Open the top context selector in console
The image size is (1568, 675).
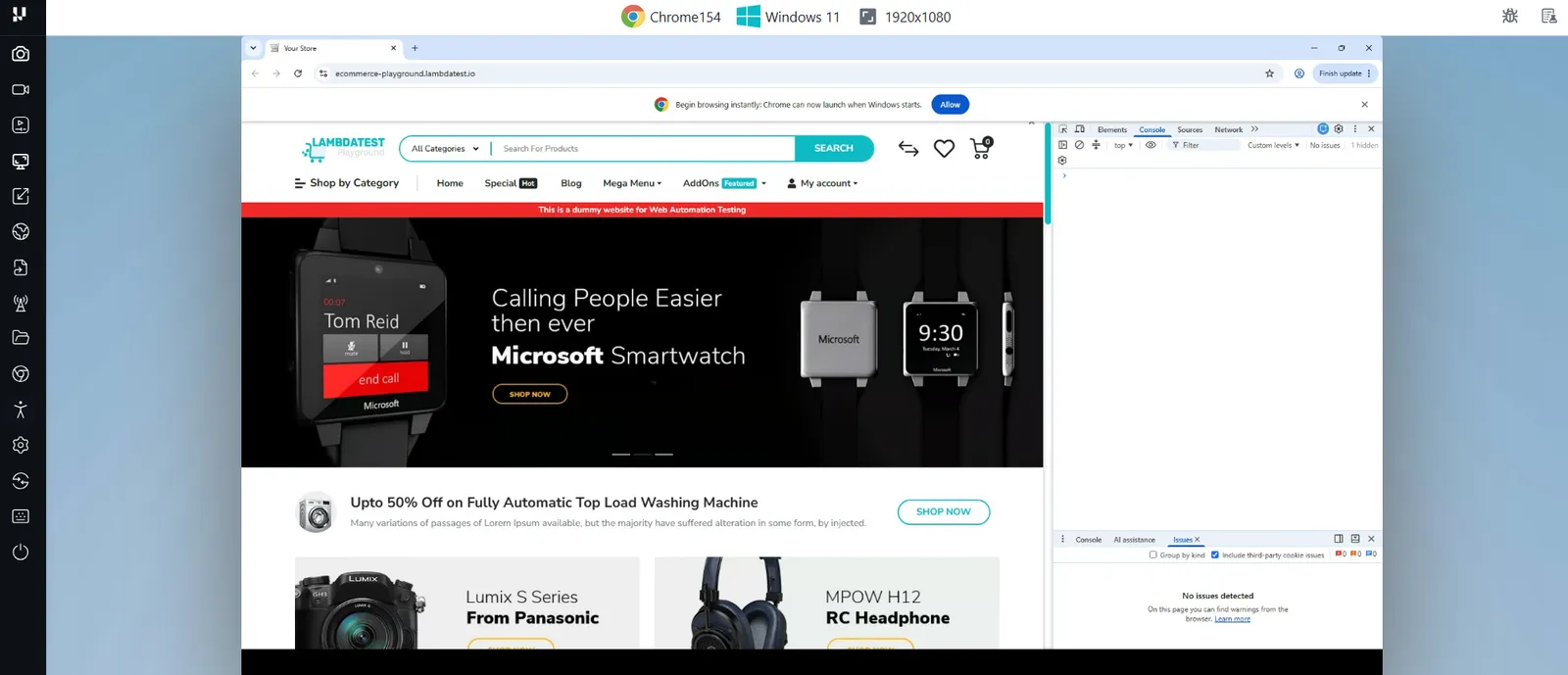1123,145
